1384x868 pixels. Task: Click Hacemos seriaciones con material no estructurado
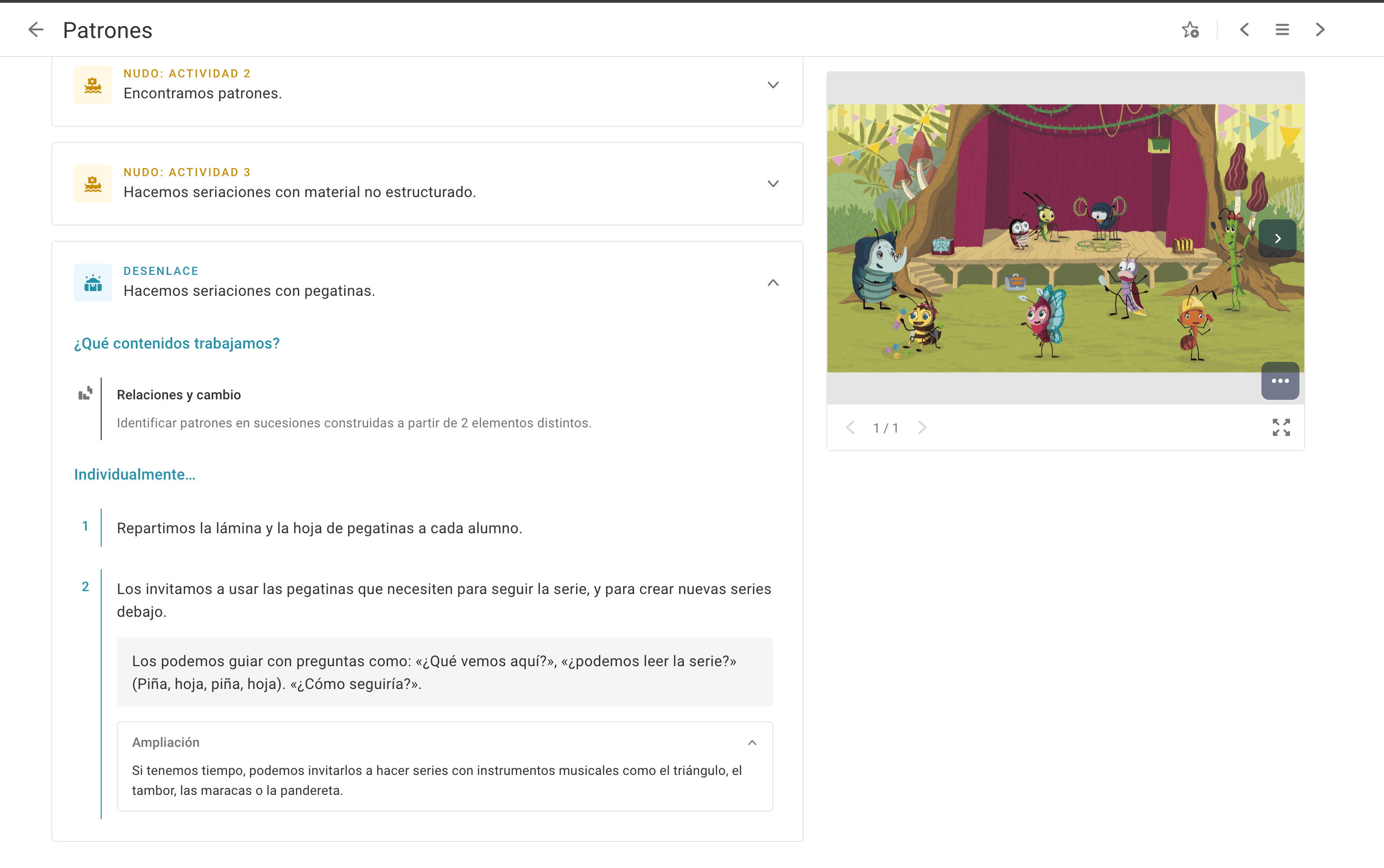pyautogui.click(x=300, y=192)
